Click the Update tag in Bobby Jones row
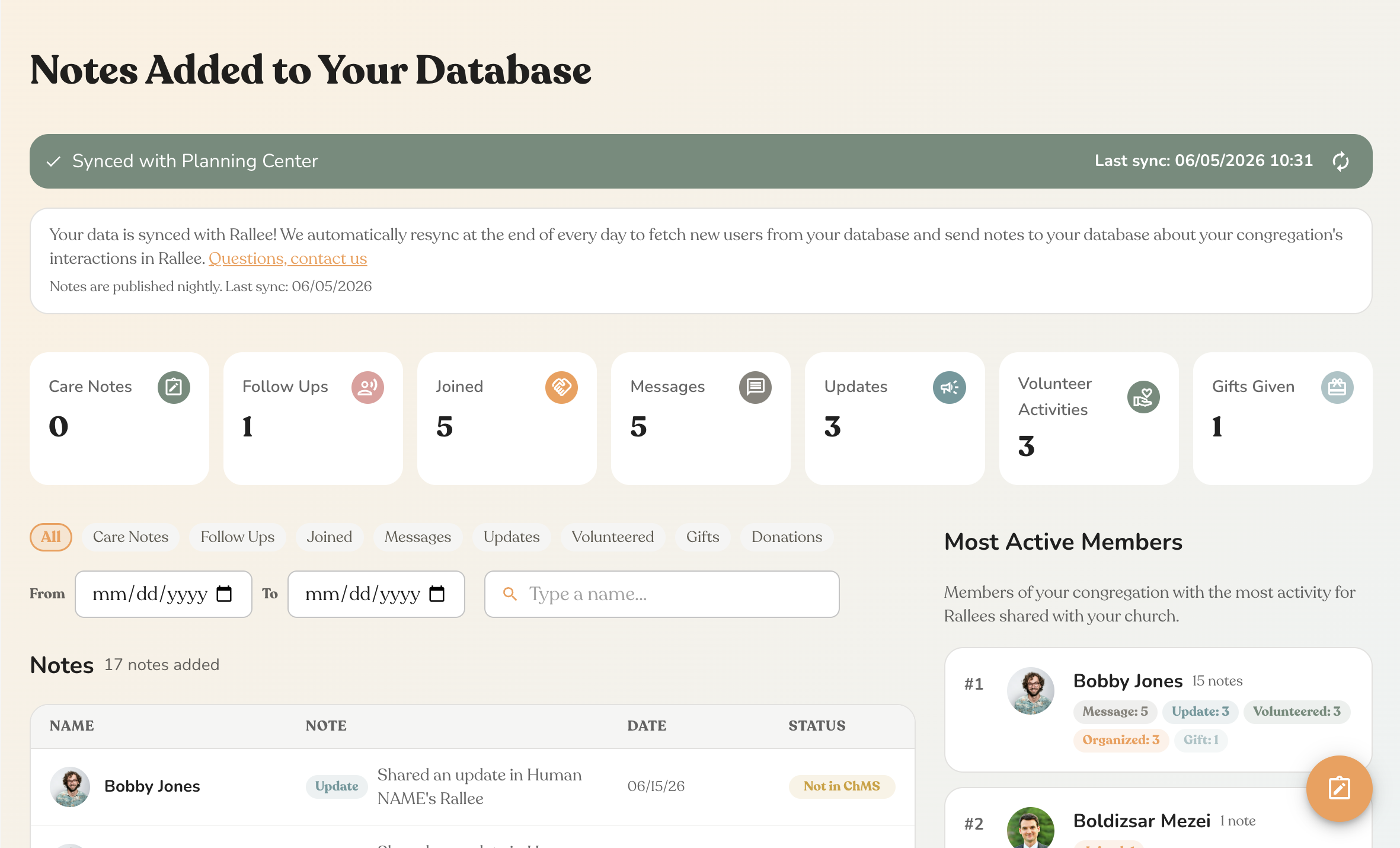 tap(337, 786)
